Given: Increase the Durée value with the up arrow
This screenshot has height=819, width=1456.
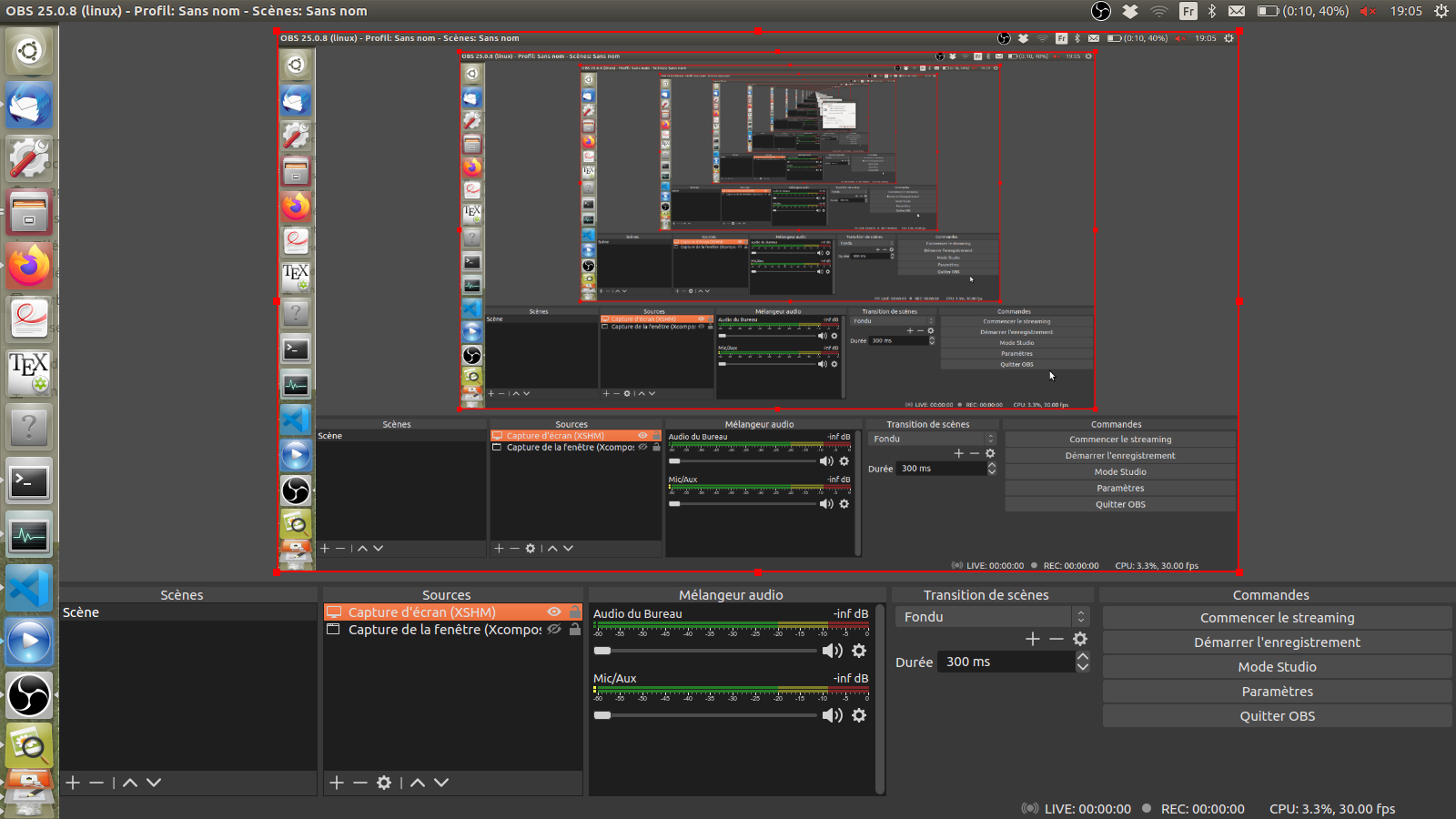Looking at the screenshot, I should (1083, 656).
